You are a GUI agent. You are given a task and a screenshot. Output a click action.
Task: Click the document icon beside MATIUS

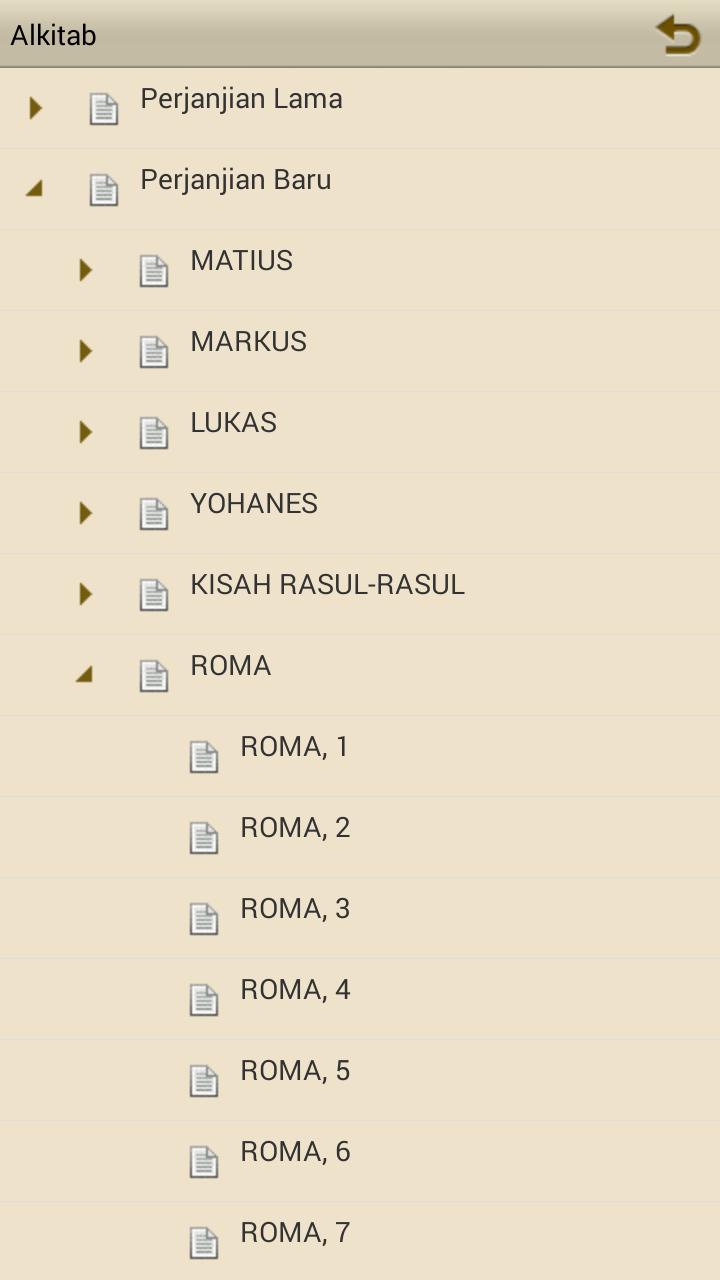tap(154, 271)
